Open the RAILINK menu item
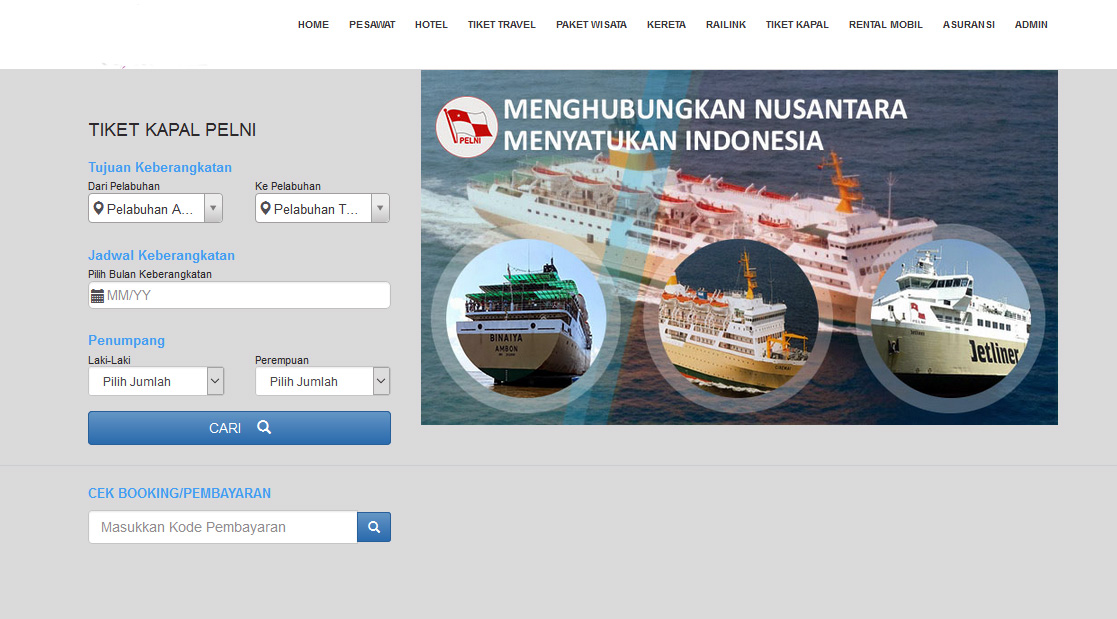 pyautogui.click(x=726, y=24)
